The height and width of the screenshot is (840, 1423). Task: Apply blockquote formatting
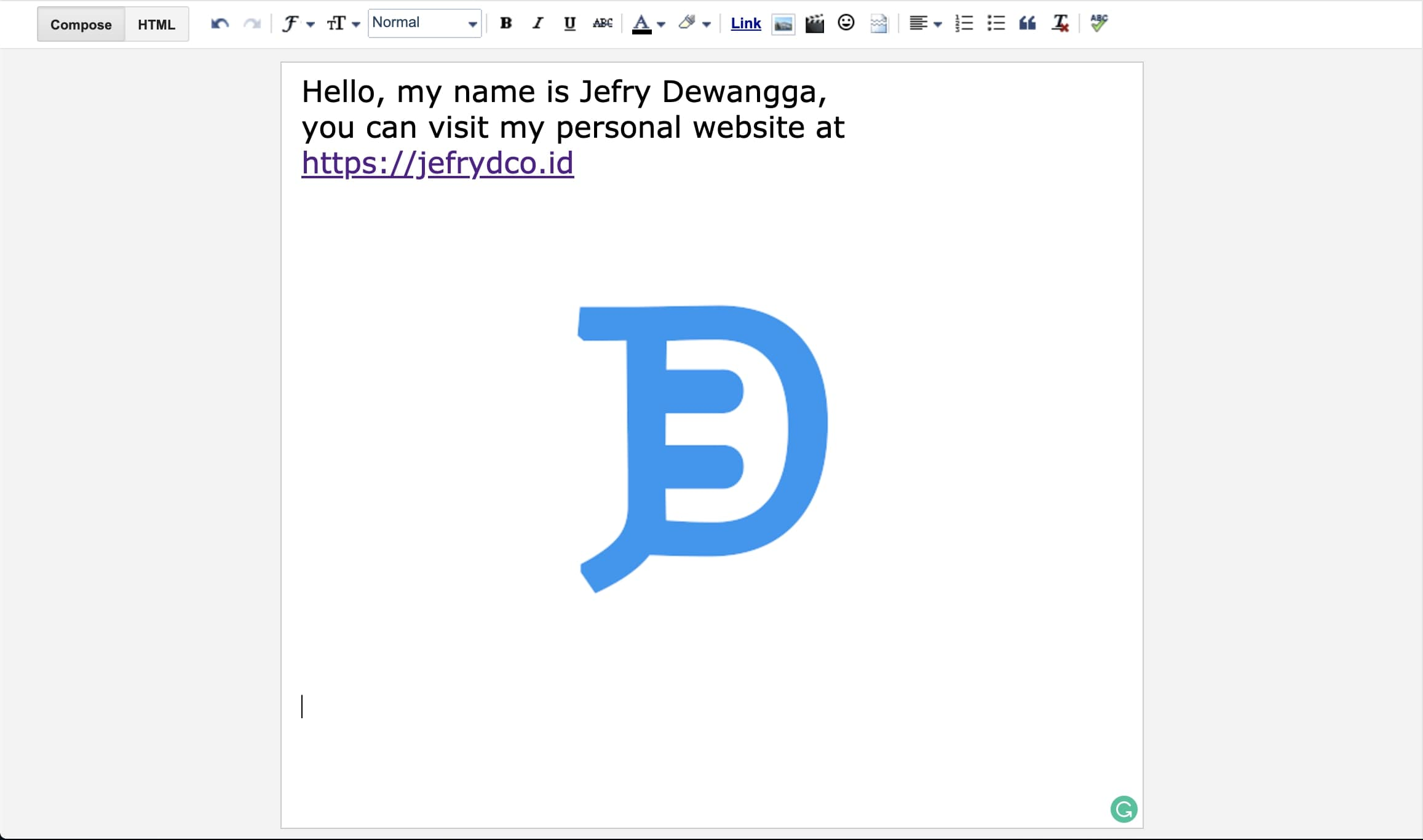(1028, 23)
